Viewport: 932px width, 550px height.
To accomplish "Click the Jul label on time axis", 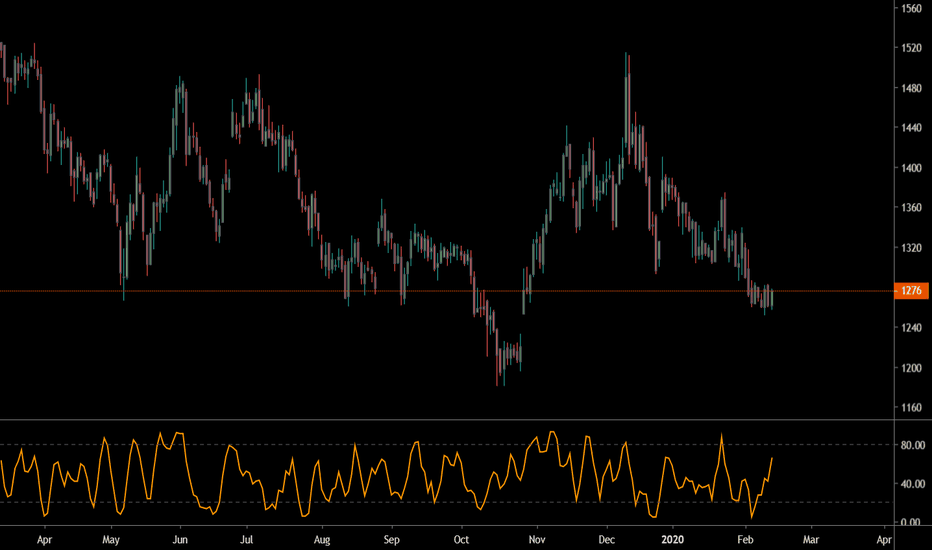I will tap(246, 540).
